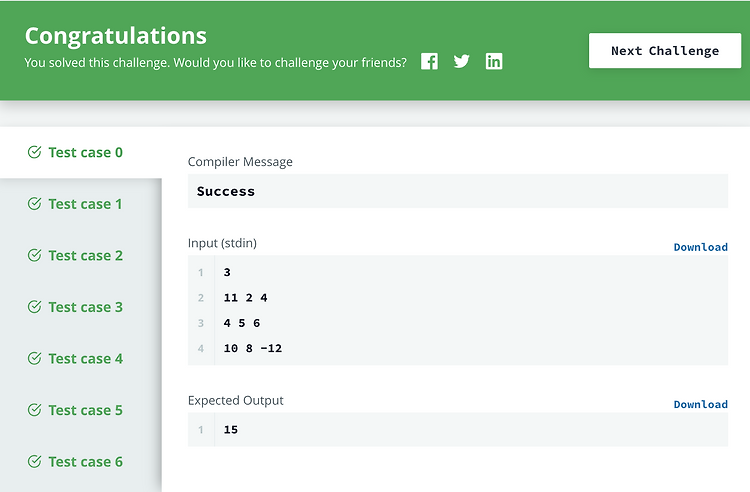Switch to the Test case 6 tab
The image size is (750, 492).
coord(81,462)
